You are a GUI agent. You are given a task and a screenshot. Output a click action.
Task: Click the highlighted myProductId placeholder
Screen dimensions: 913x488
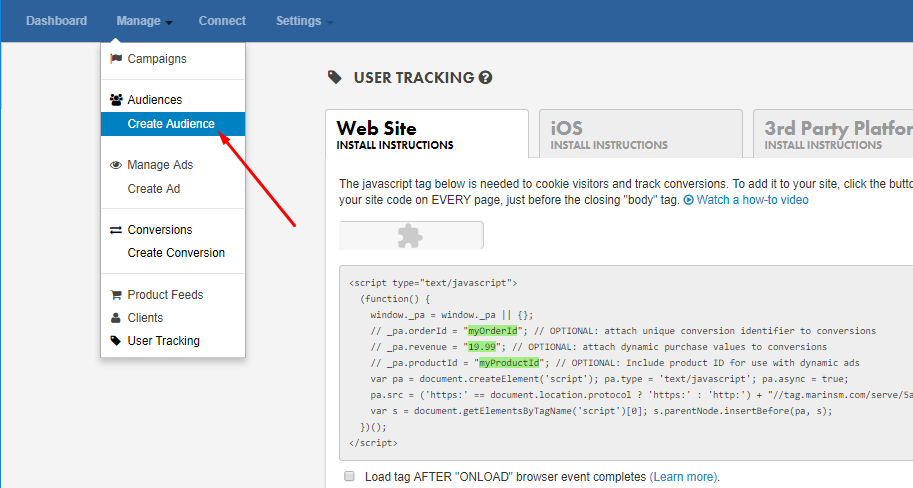(509, 363)
